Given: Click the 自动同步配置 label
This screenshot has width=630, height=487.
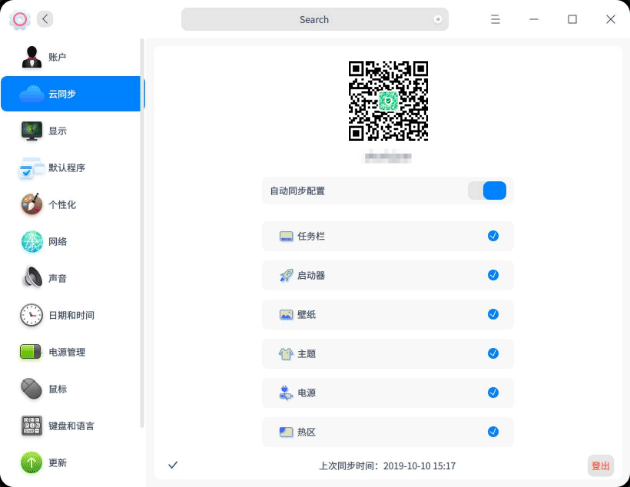Looking at the screenshot, I should click(297, 191).
